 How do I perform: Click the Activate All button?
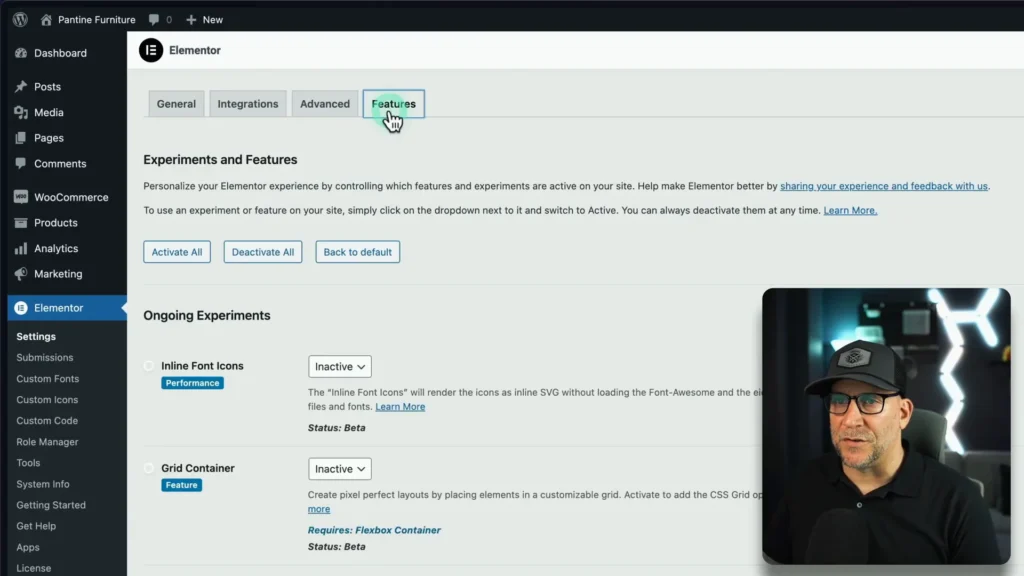[177, 252]
